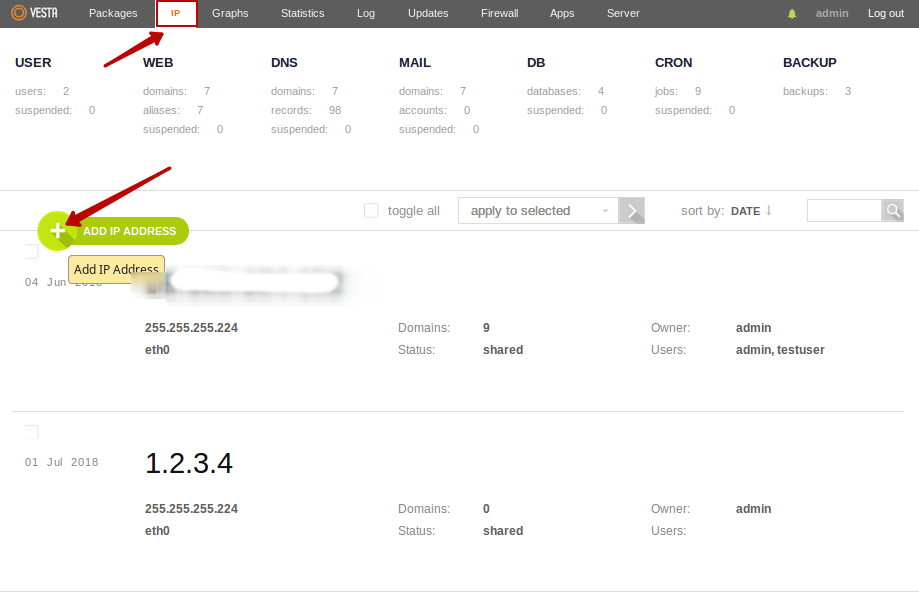Open the apply to selected dropdown
Viewport: 919px width, 593px height.
pos(538,211)
